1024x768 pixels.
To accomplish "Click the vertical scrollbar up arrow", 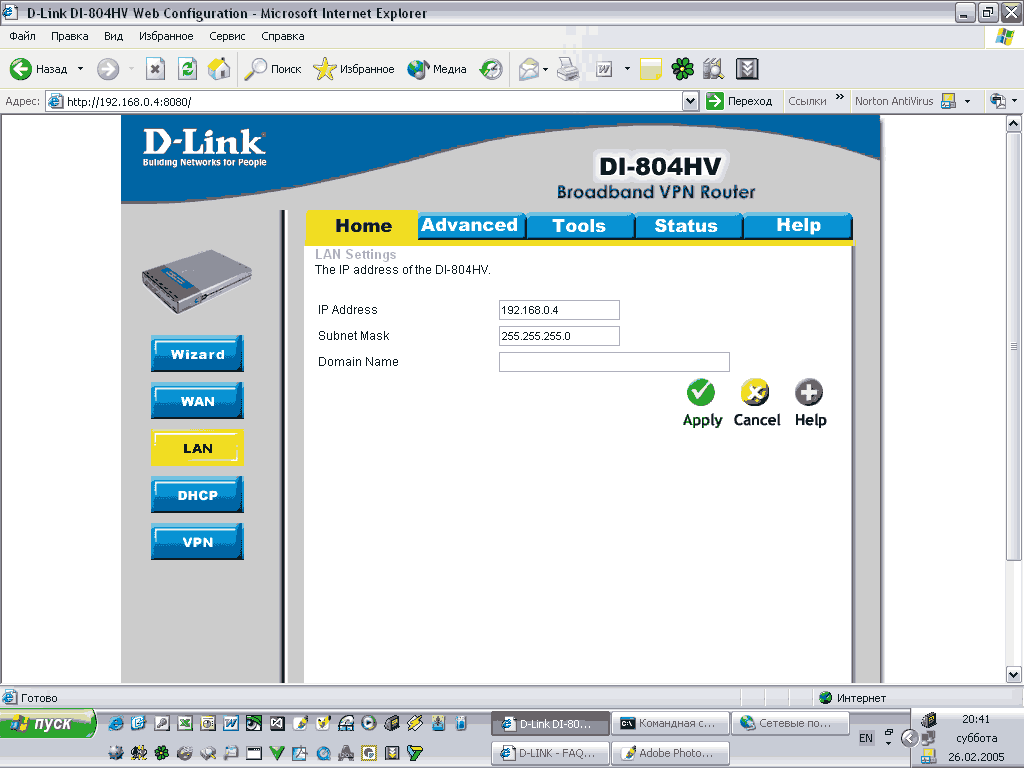I will (1014, 123).
